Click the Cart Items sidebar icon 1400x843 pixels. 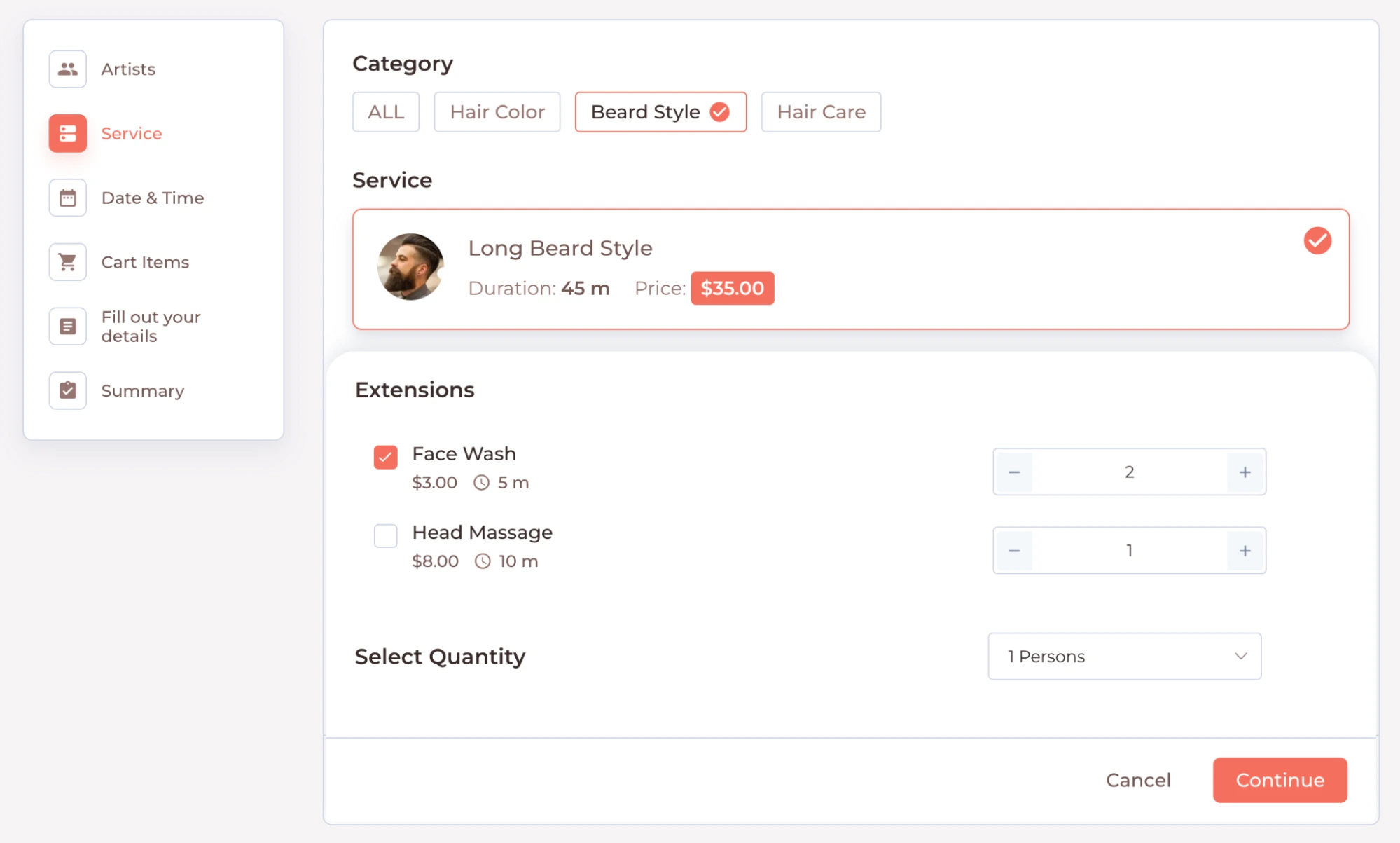[x=66, y=262]
